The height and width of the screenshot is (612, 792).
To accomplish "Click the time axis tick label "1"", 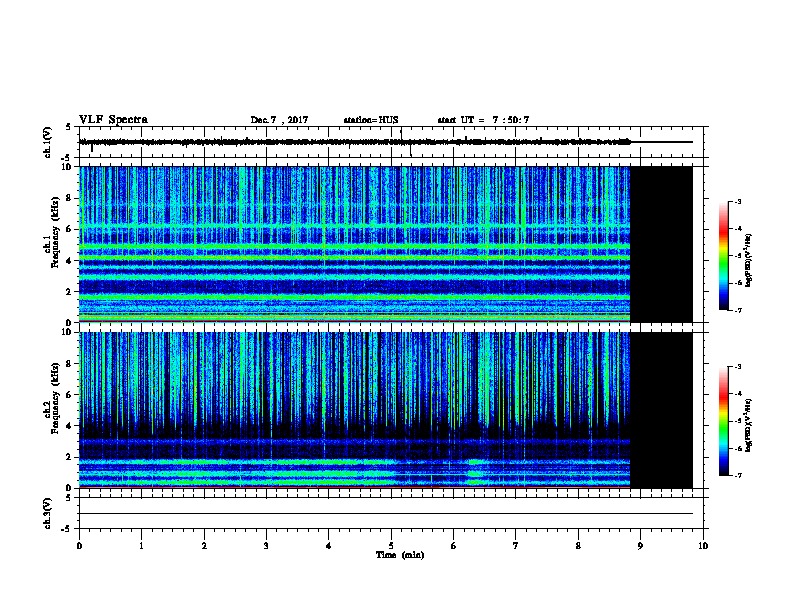I will 141,545.
